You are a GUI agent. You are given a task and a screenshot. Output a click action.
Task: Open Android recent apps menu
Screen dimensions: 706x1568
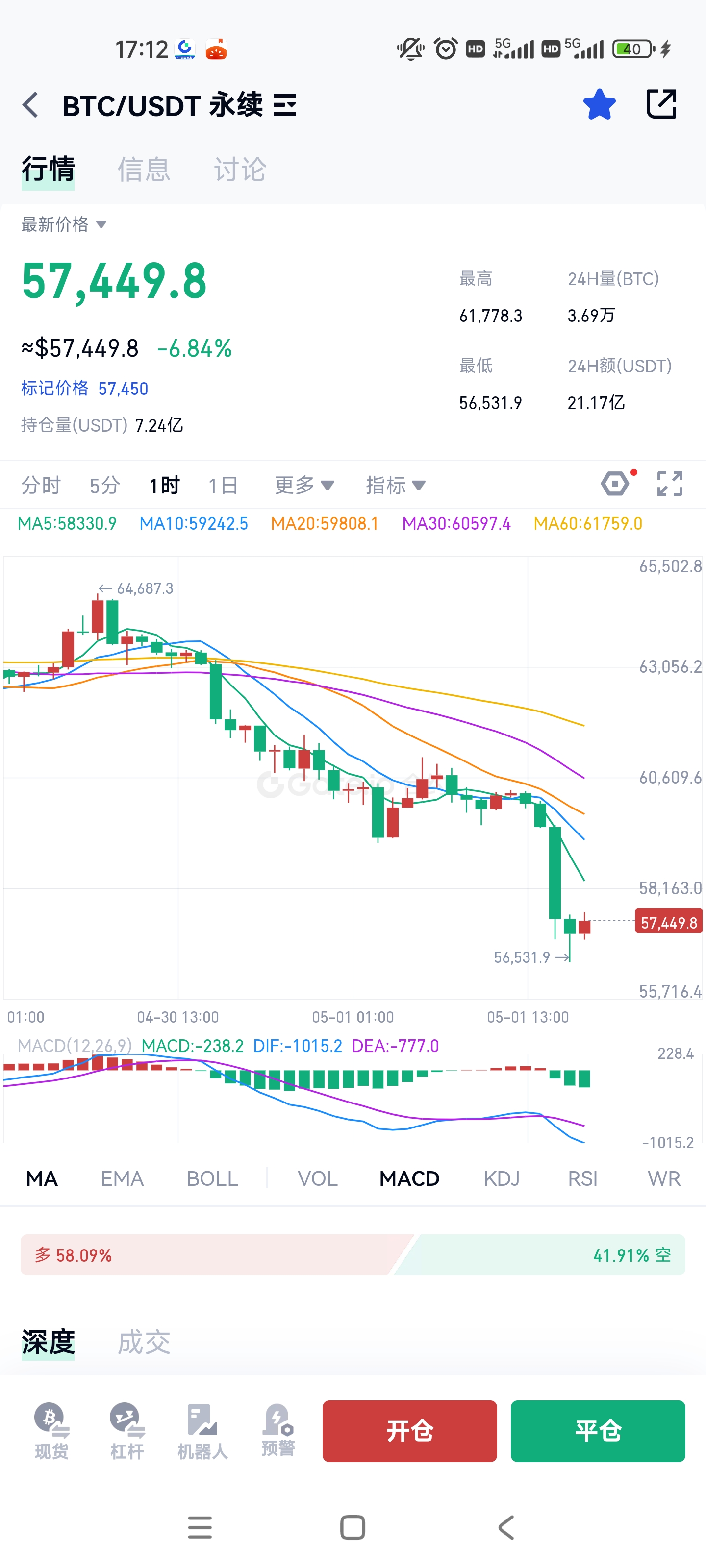(x=200, y=1527)
